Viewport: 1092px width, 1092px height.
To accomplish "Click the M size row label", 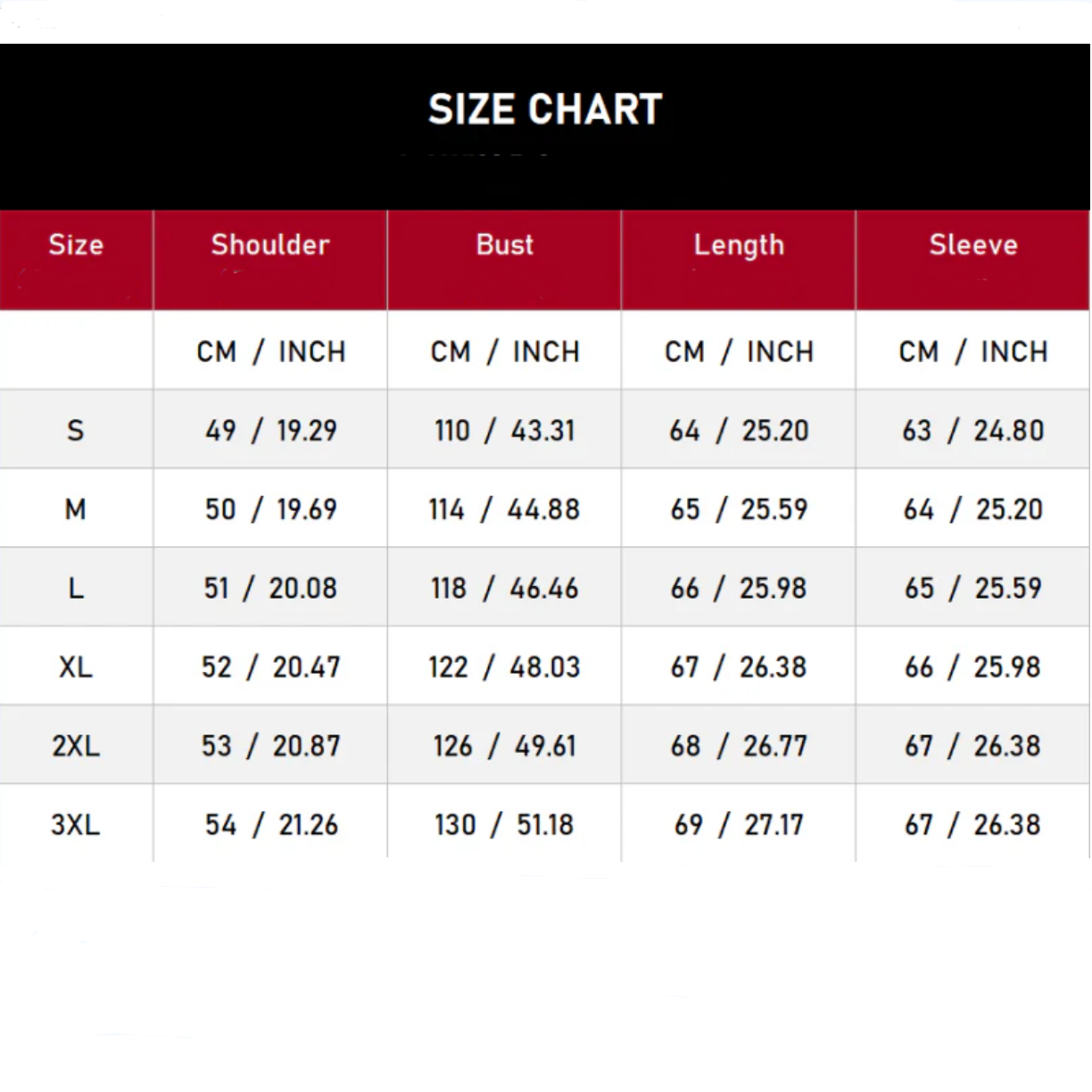I will (x=76, y=509).
